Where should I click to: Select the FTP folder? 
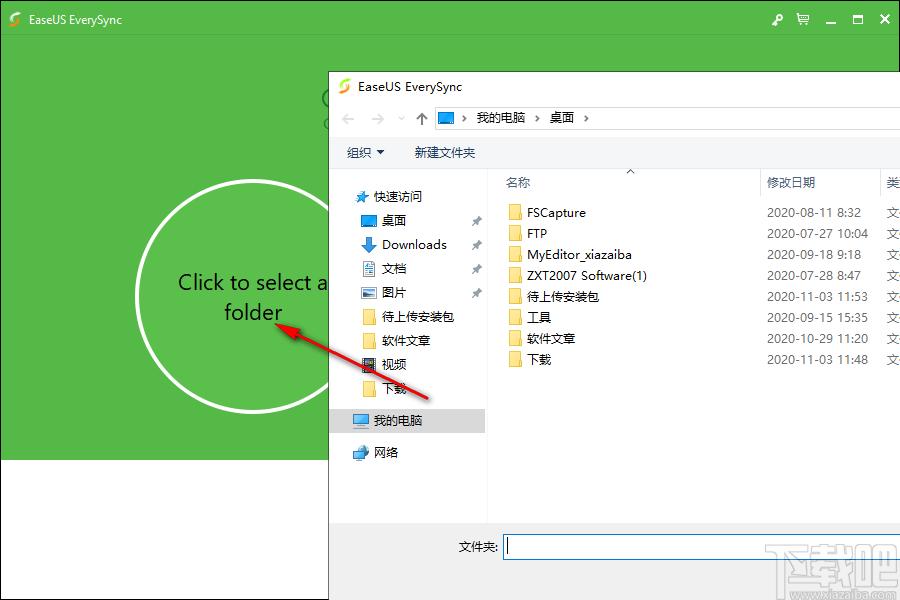pos(537,234)
